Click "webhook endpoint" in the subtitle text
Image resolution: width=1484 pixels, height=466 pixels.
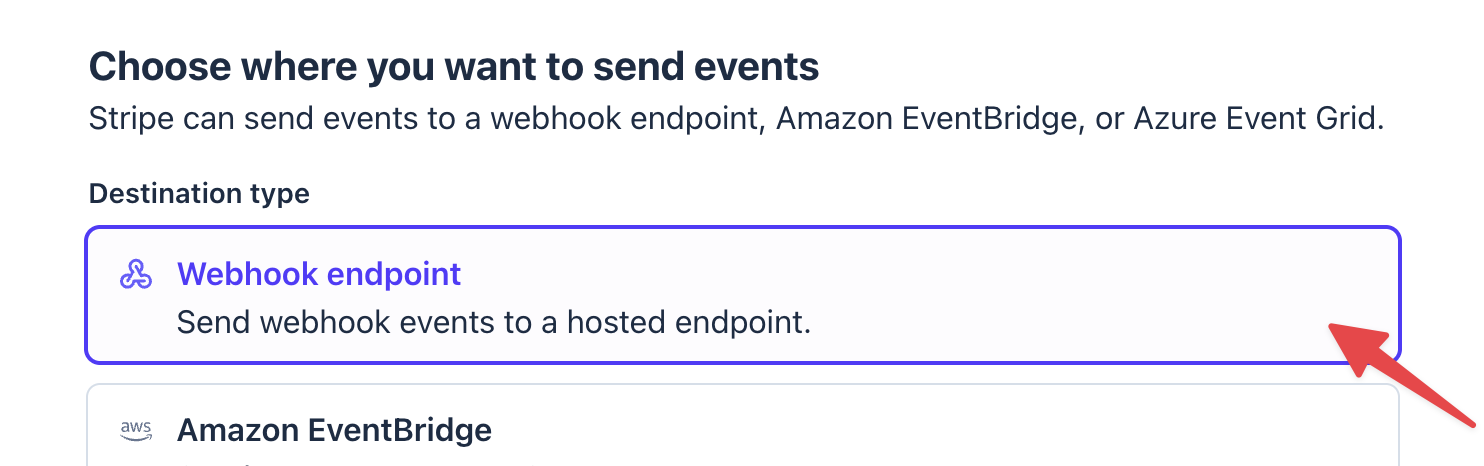tap(620, 119)
